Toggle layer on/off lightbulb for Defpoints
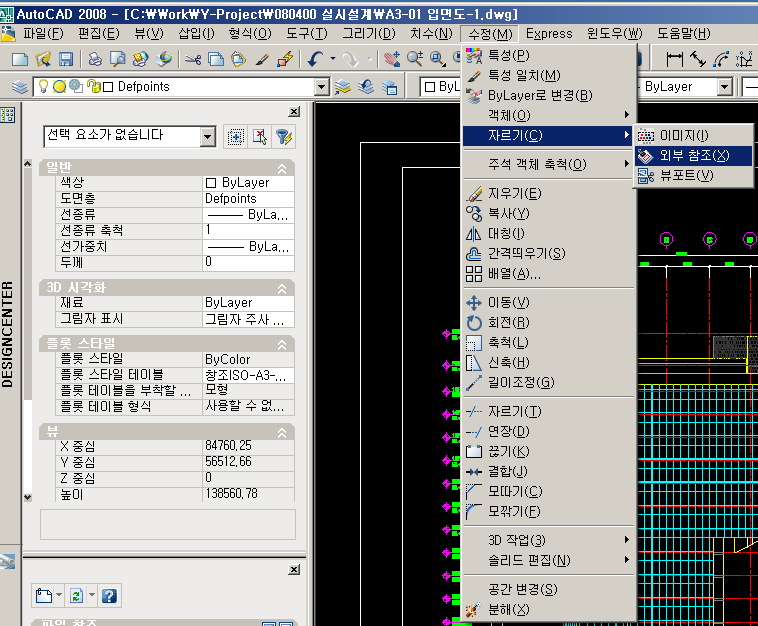This screenshot has height=626, width=758. point(44,87)
